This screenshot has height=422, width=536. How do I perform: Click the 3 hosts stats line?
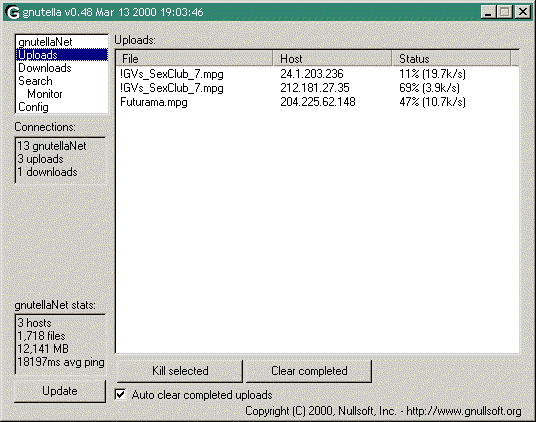(x=34, y=323)
